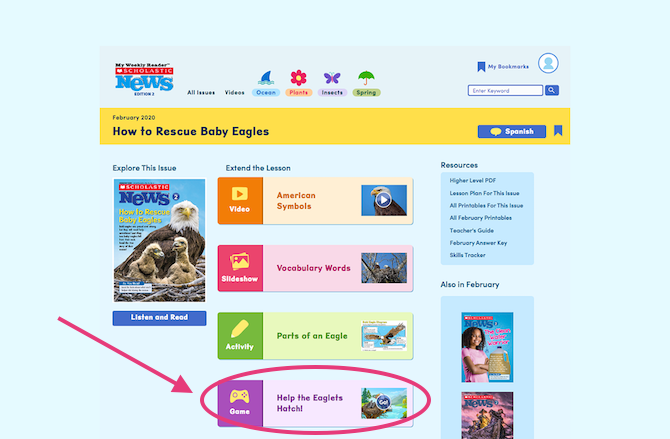Open the Teacher's Guide link
670x439 pixels.
click(x=472, y=230)
